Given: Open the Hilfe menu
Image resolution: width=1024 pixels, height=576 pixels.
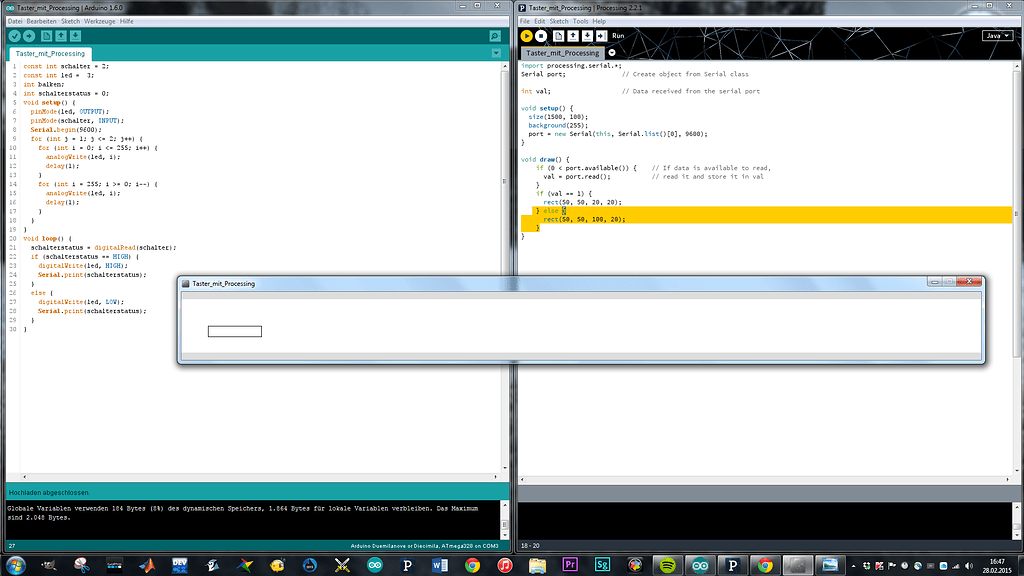Looking at the screenshot, I should point(127,22).
